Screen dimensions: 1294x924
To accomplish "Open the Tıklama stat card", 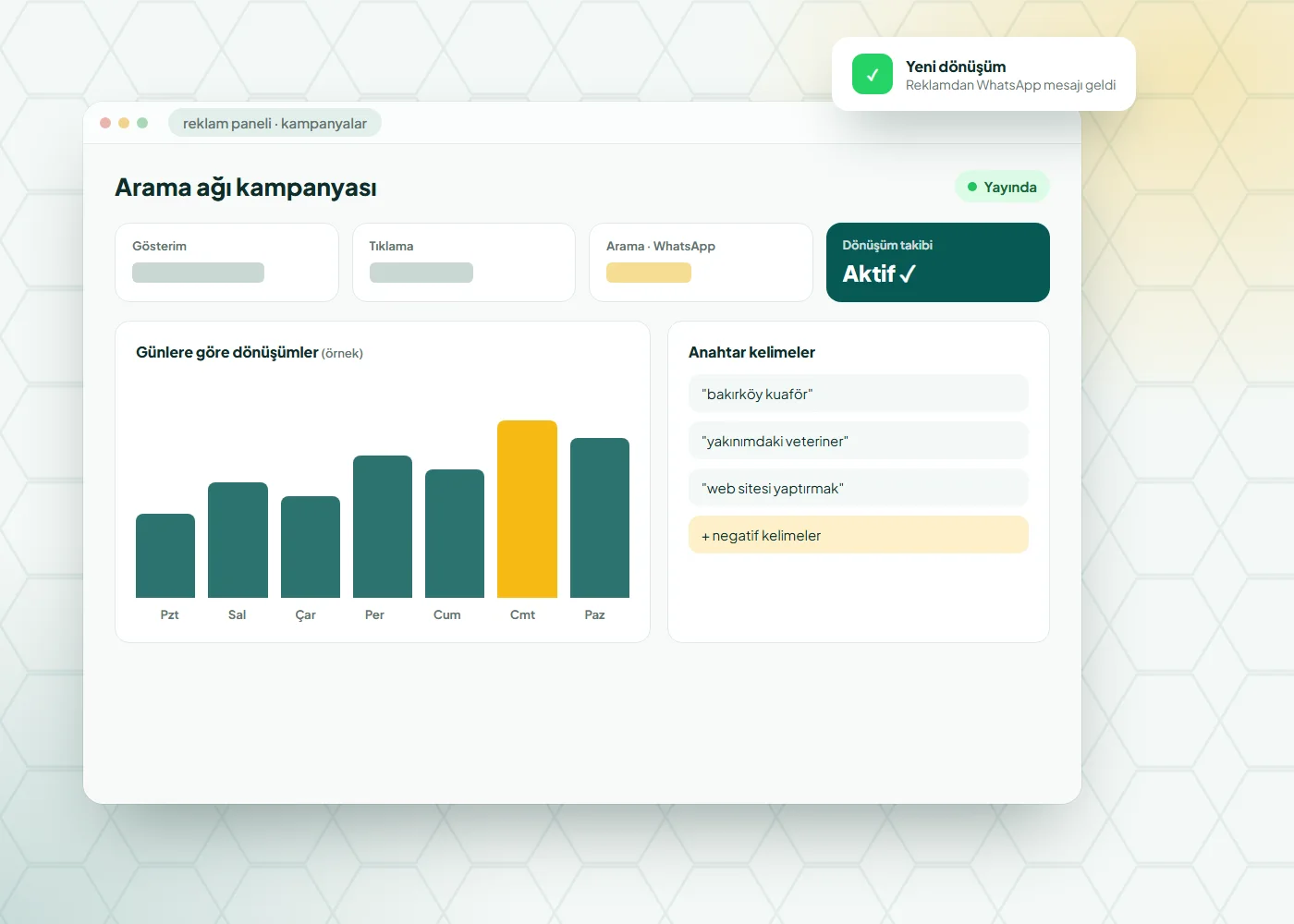I will [464, 262].
